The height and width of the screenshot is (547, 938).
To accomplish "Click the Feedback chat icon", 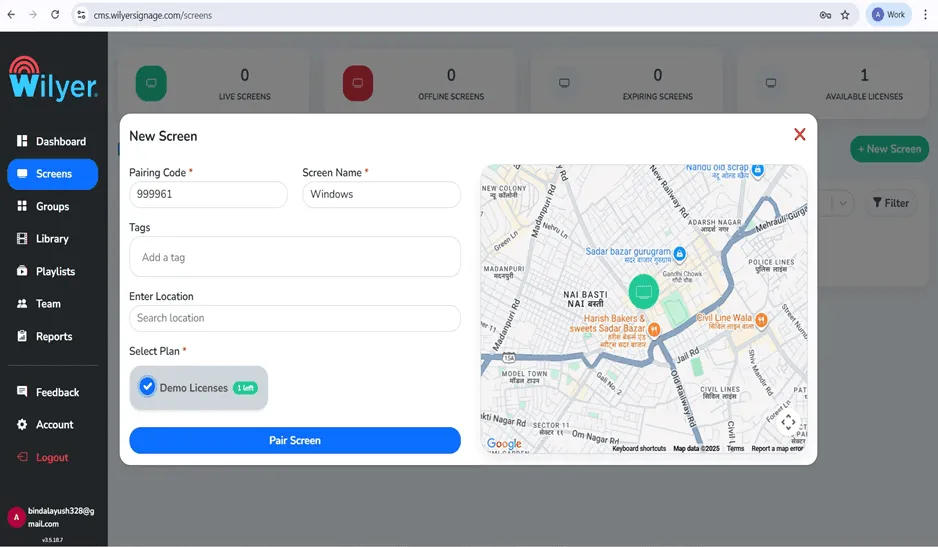I will [22, 391].
